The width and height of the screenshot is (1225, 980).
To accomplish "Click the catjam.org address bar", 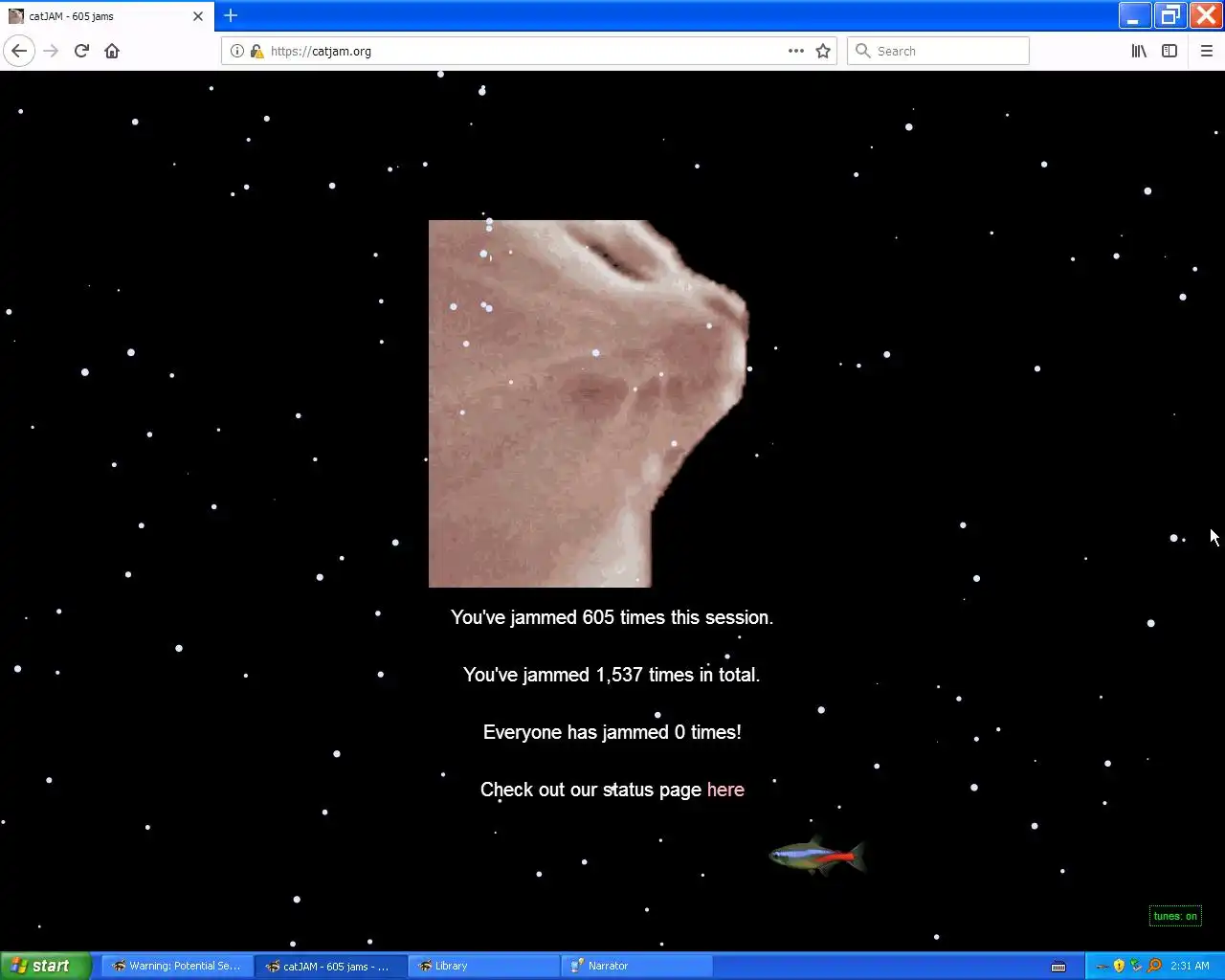I will click(529, 51).
